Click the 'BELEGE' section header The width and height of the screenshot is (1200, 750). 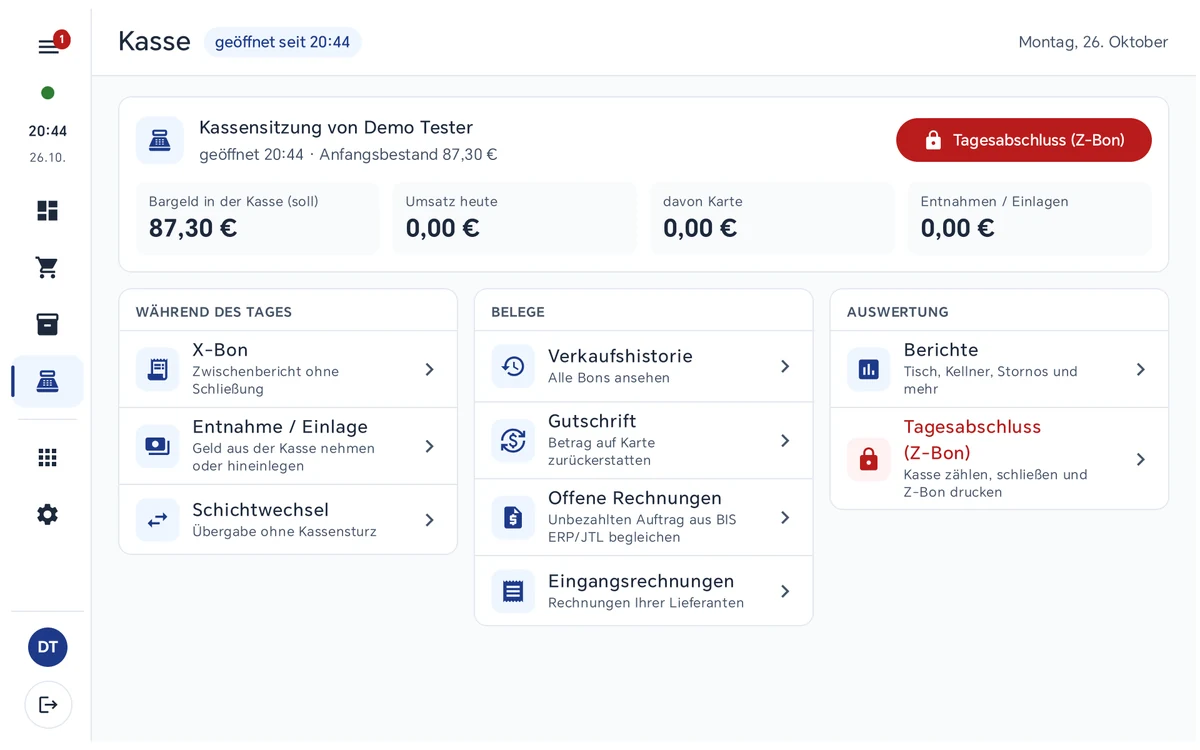point(518,312)
